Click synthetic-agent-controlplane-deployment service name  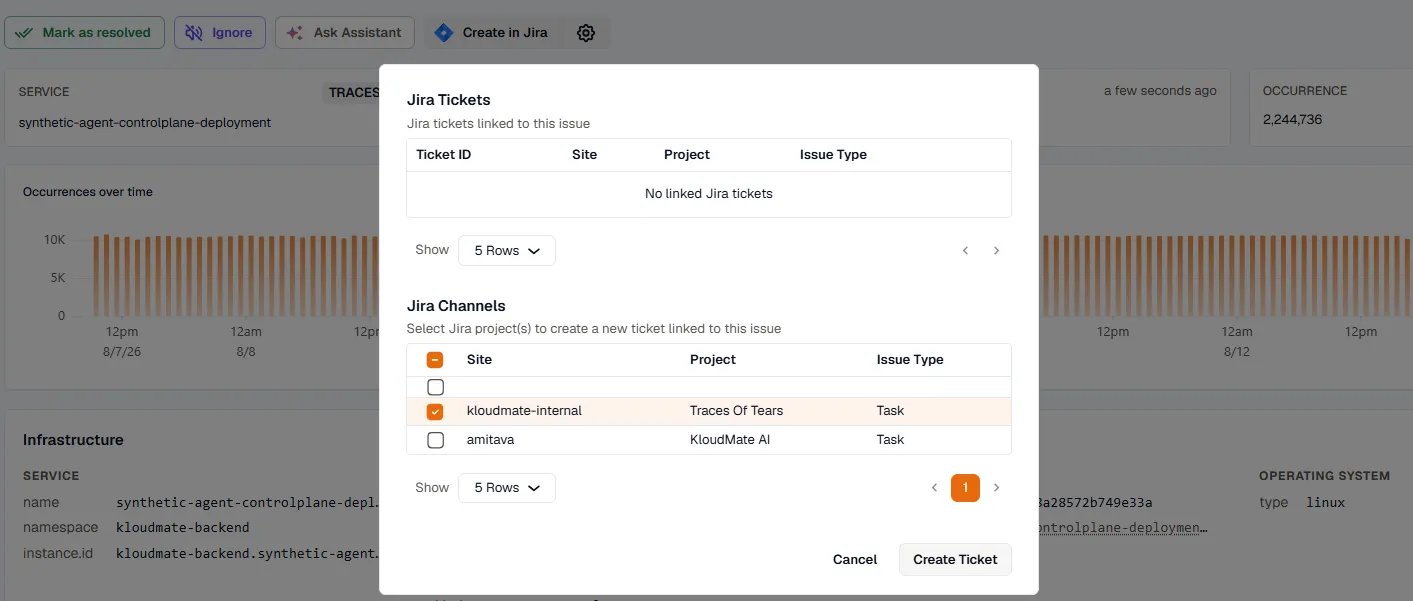click(145, 123)
